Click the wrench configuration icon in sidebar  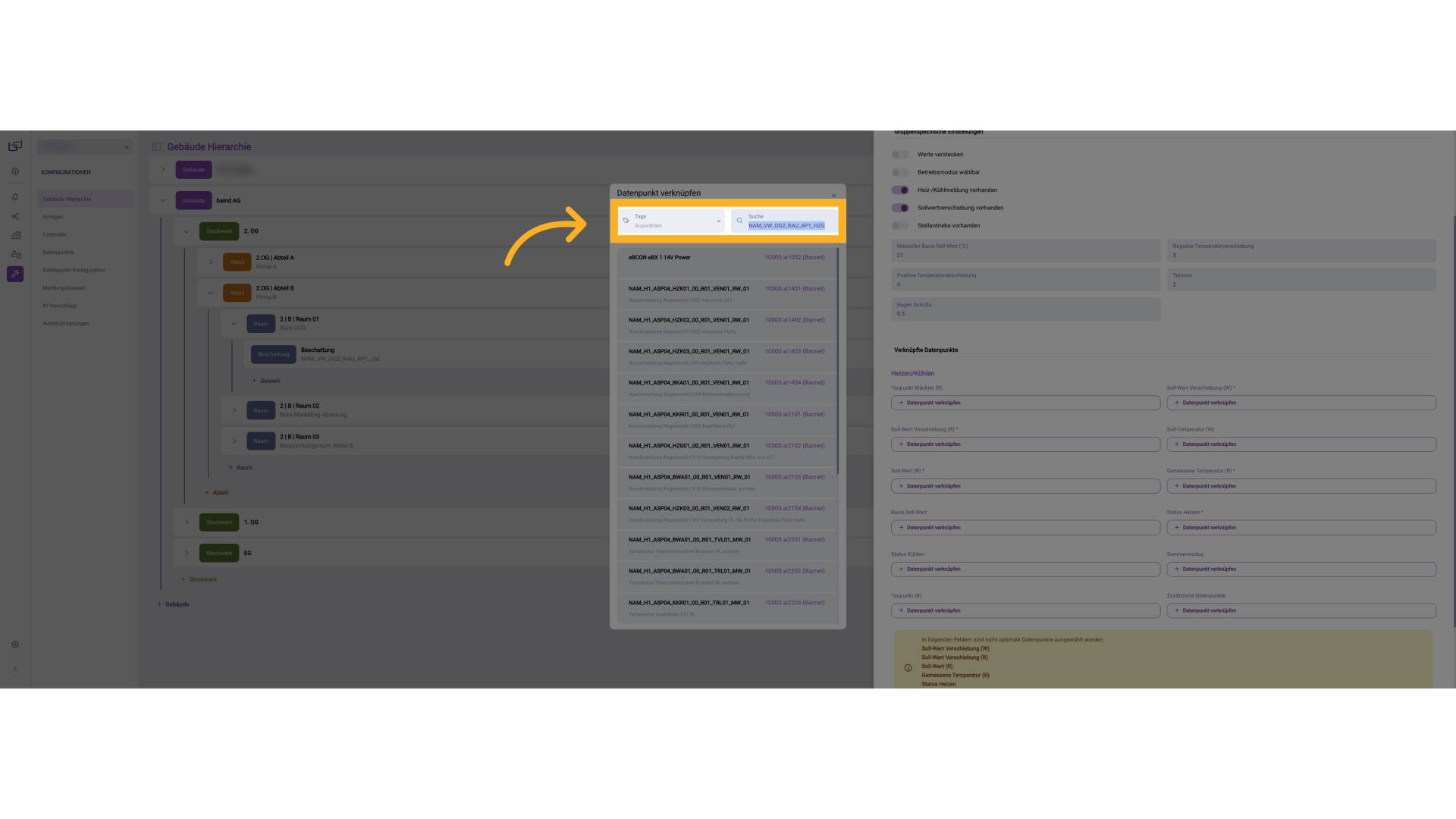click(15, 274)
